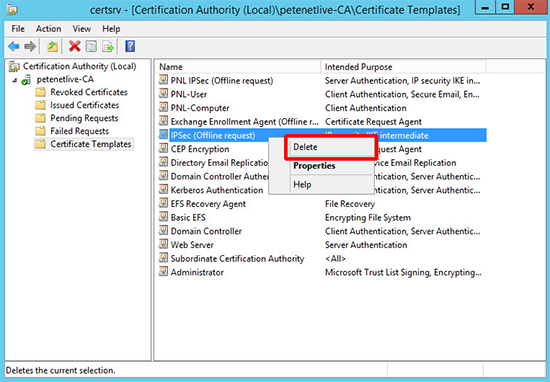This screenshot has height=382, width=550.
Task: Open the View menu
Action: point(81,29)
